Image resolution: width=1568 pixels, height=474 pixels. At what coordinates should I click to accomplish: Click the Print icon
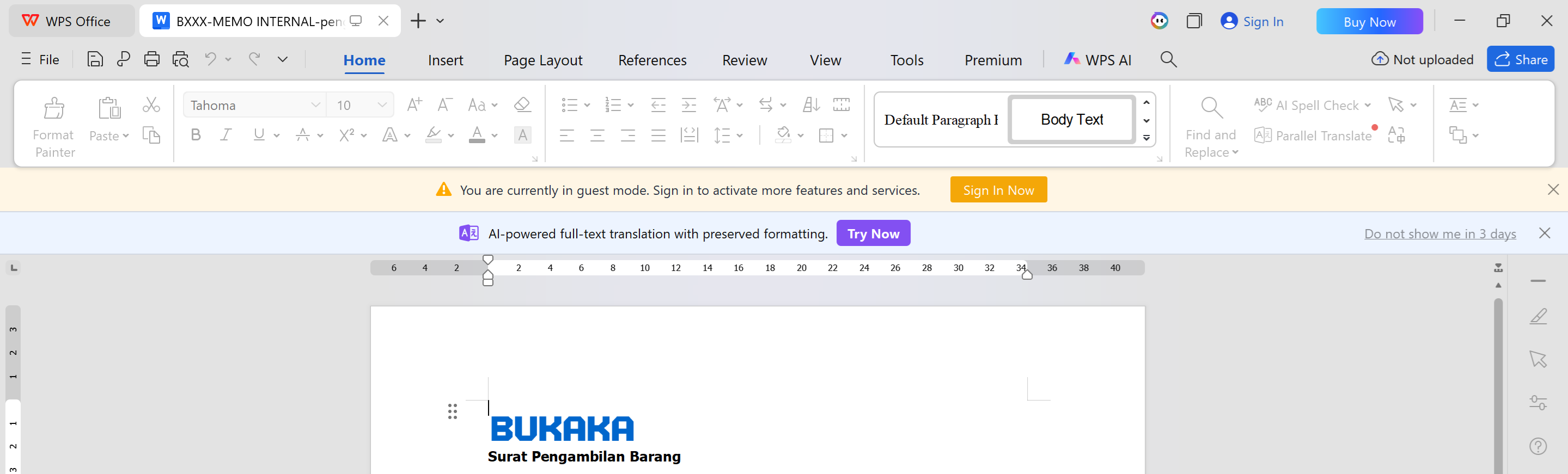pos(151,59)
